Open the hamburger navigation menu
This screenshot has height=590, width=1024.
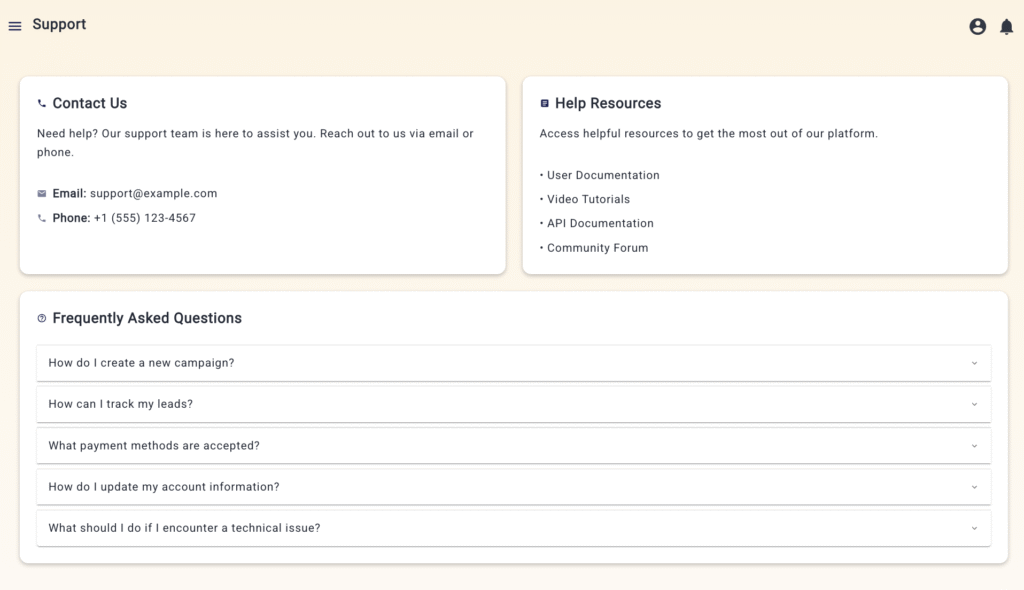(x=15, y=26)
